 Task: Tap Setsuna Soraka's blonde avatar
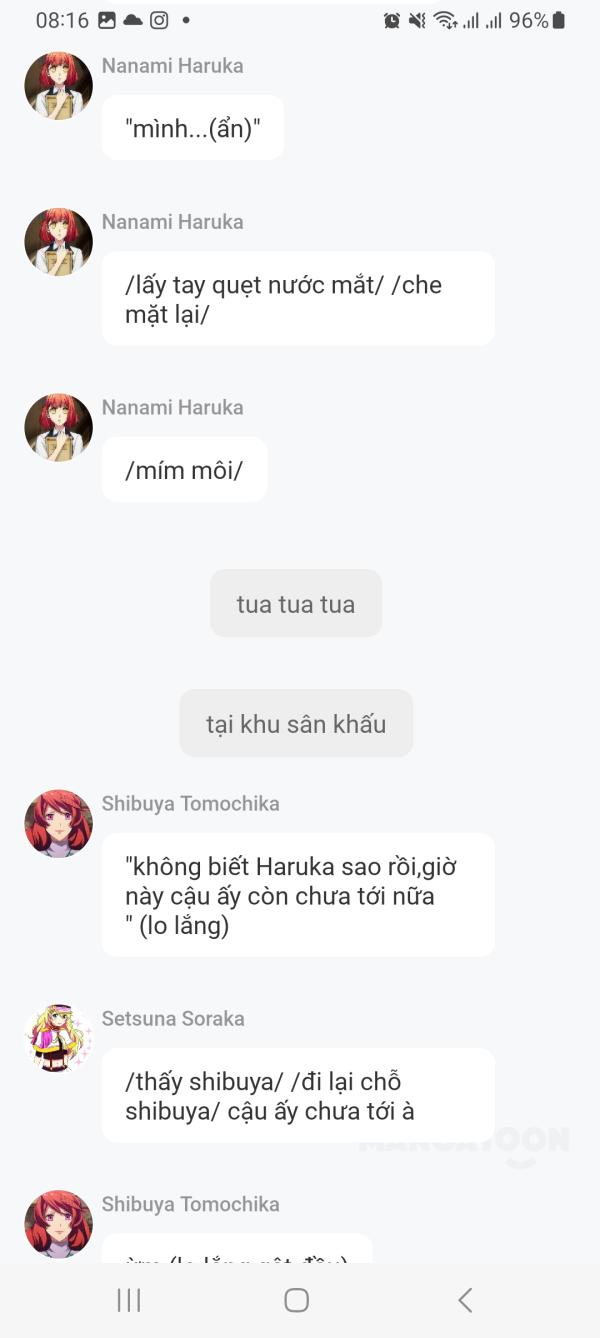click(x=58, y=1038)
